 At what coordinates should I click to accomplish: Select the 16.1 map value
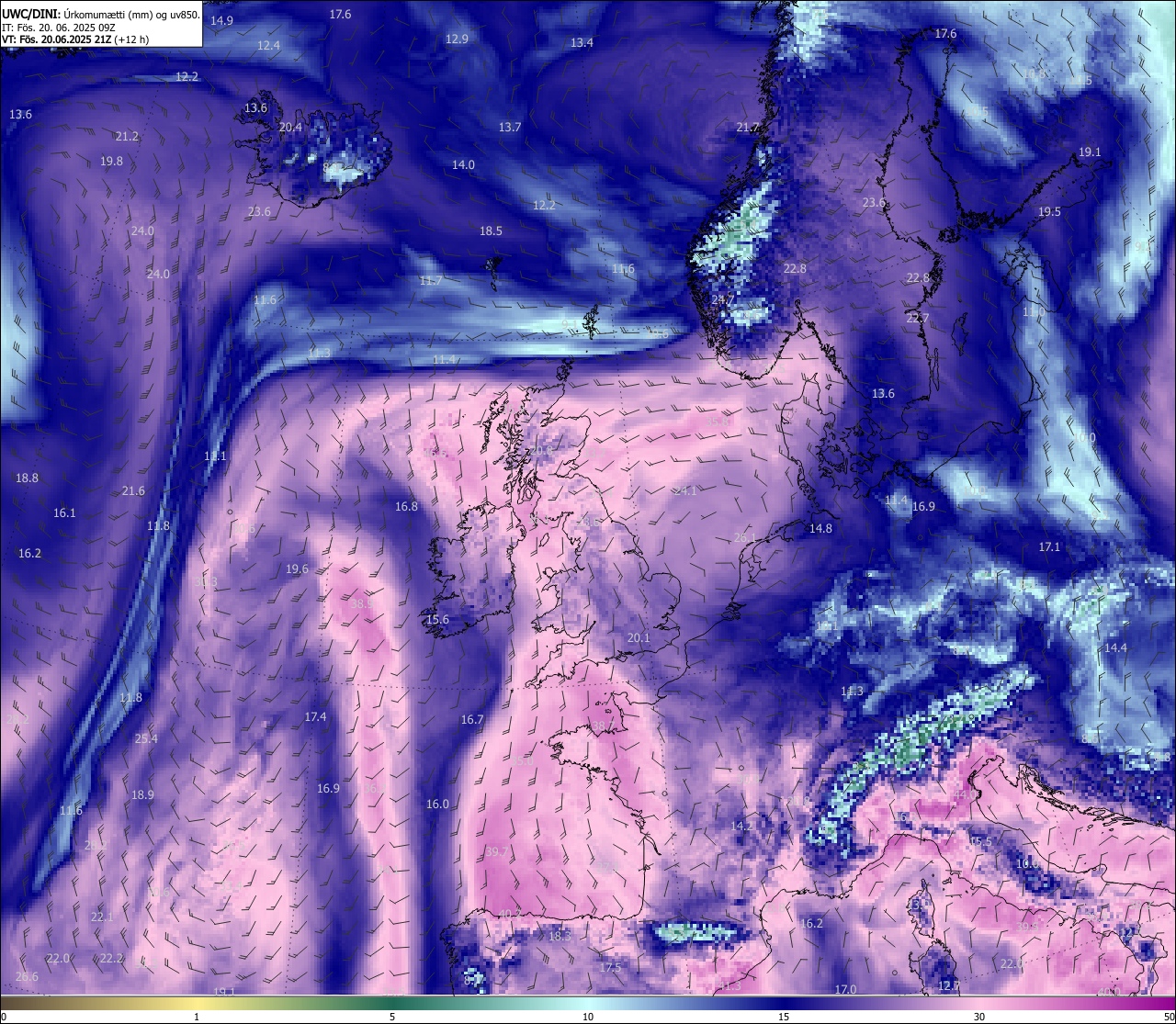click(x=64, y=512)
